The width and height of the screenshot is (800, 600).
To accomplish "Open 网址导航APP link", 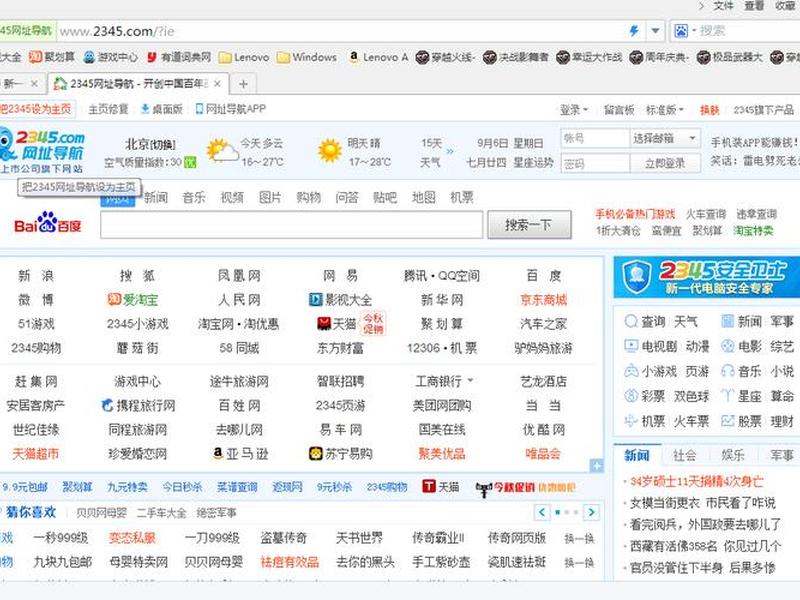I will coord(231,109).
